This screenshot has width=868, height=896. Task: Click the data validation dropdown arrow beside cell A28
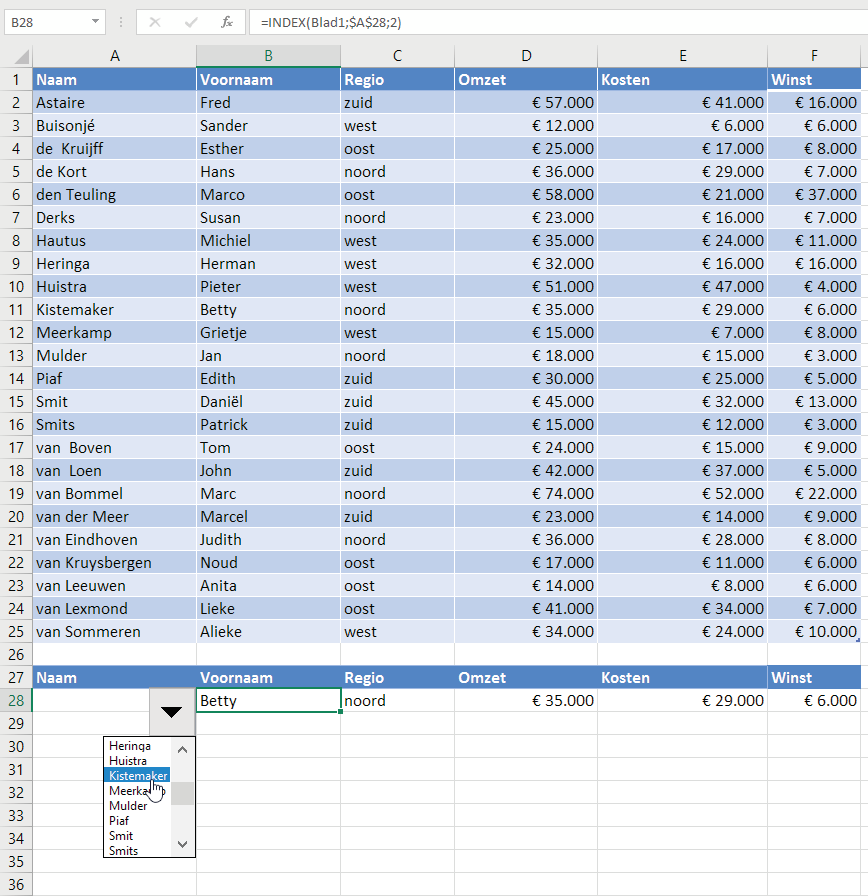point(170,712)
